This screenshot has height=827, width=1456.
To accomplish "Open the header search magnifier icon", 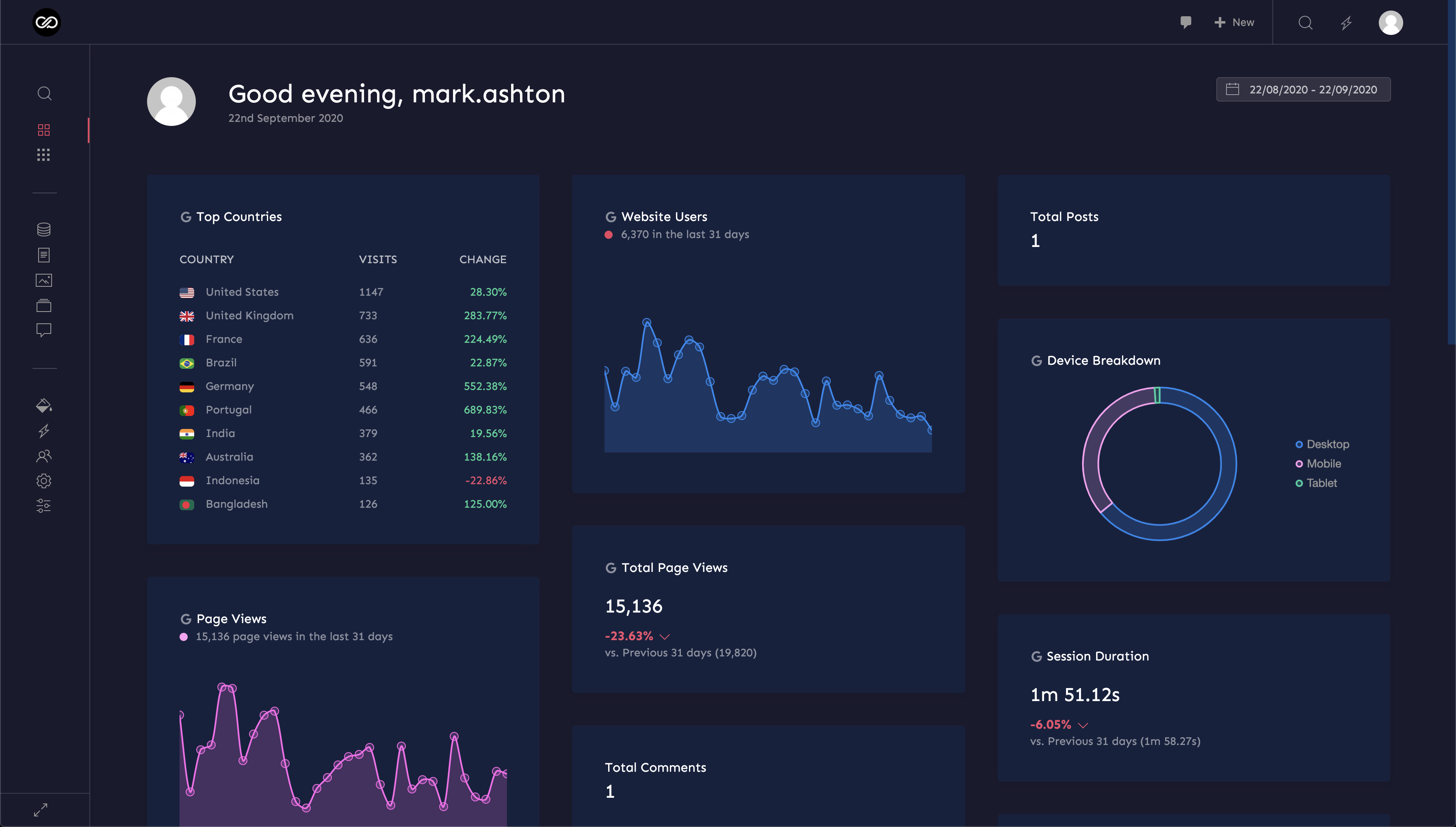I will point(1305,22).
